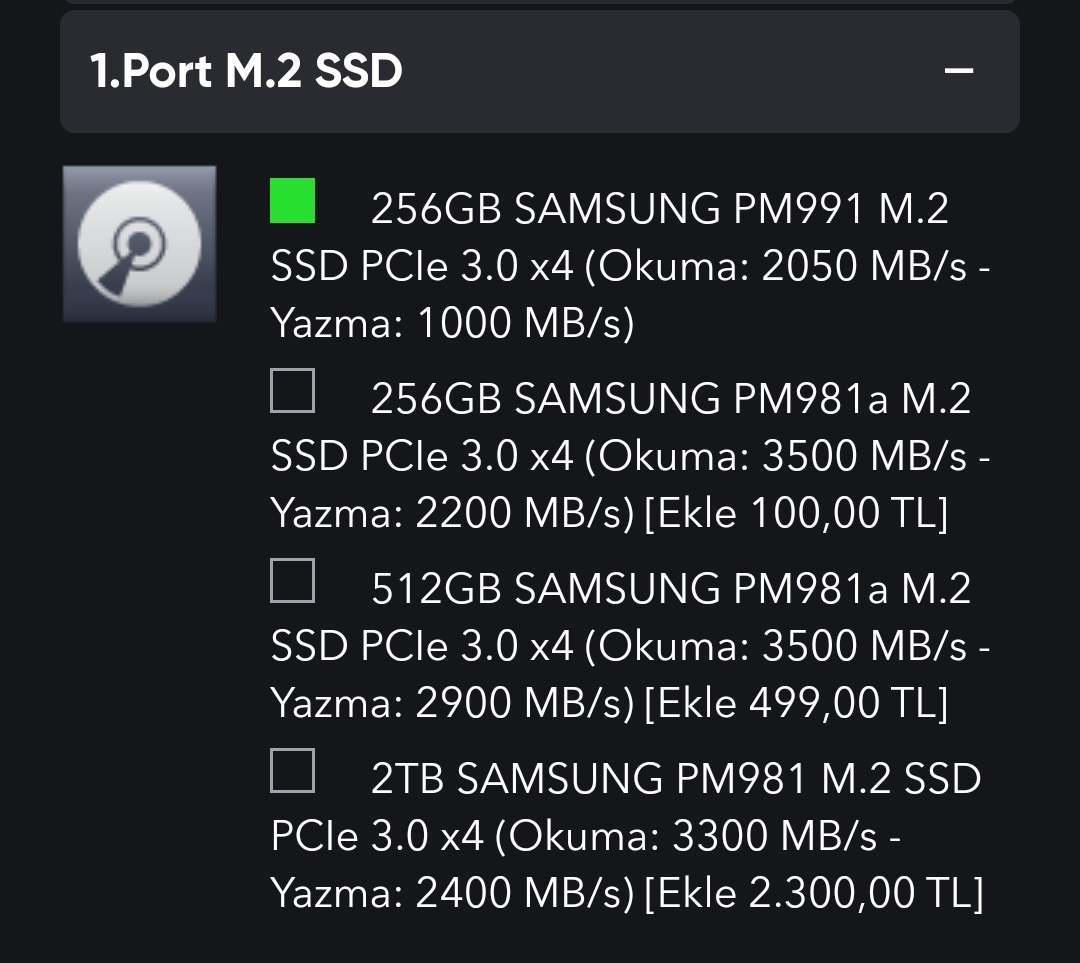Click the "[Ekle 499,00 TL]" price text

[x=796, y=704]
